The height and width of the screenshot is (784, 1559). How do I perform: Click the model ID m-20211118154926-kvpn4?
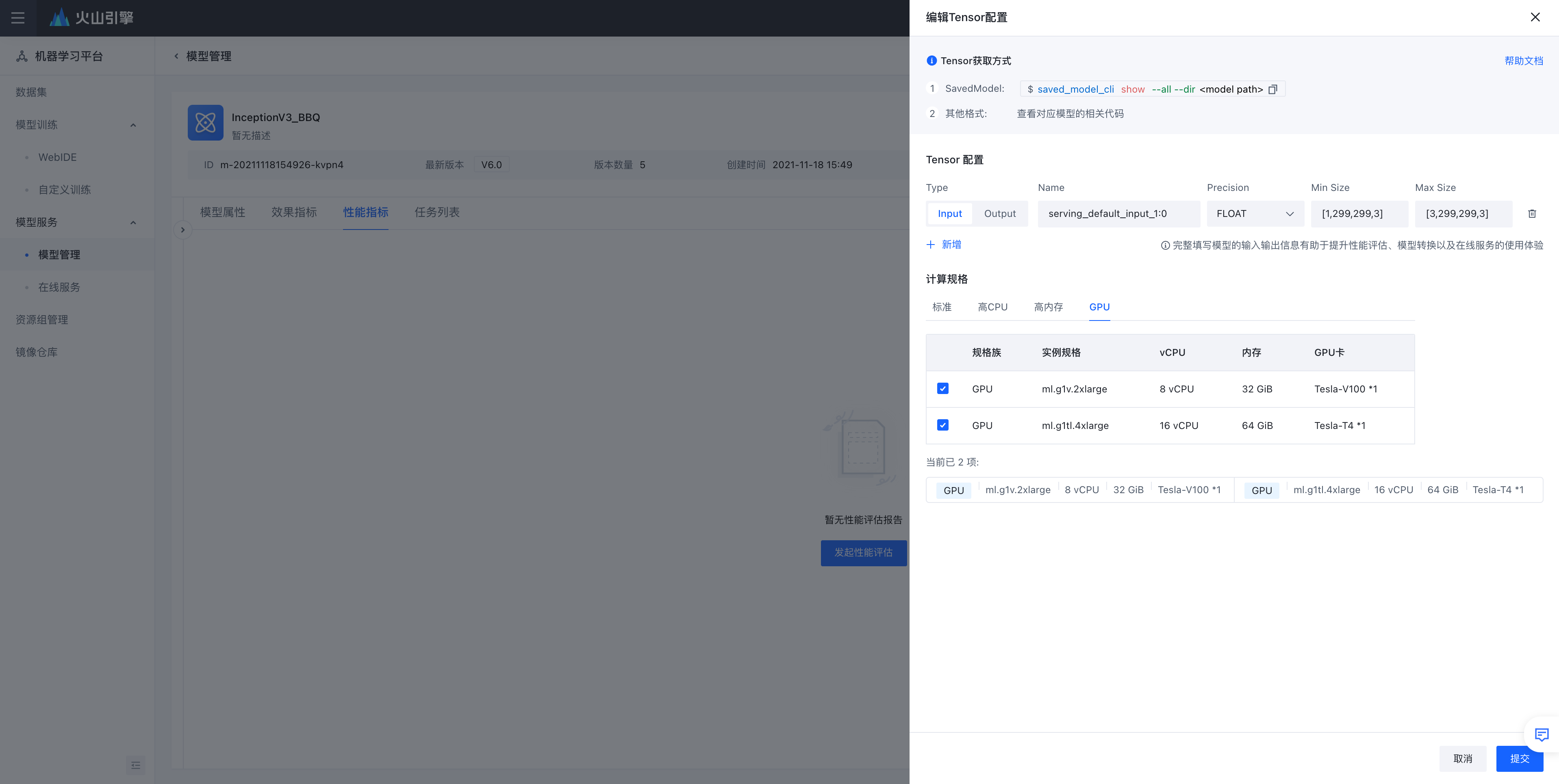[x=281, y=165]
